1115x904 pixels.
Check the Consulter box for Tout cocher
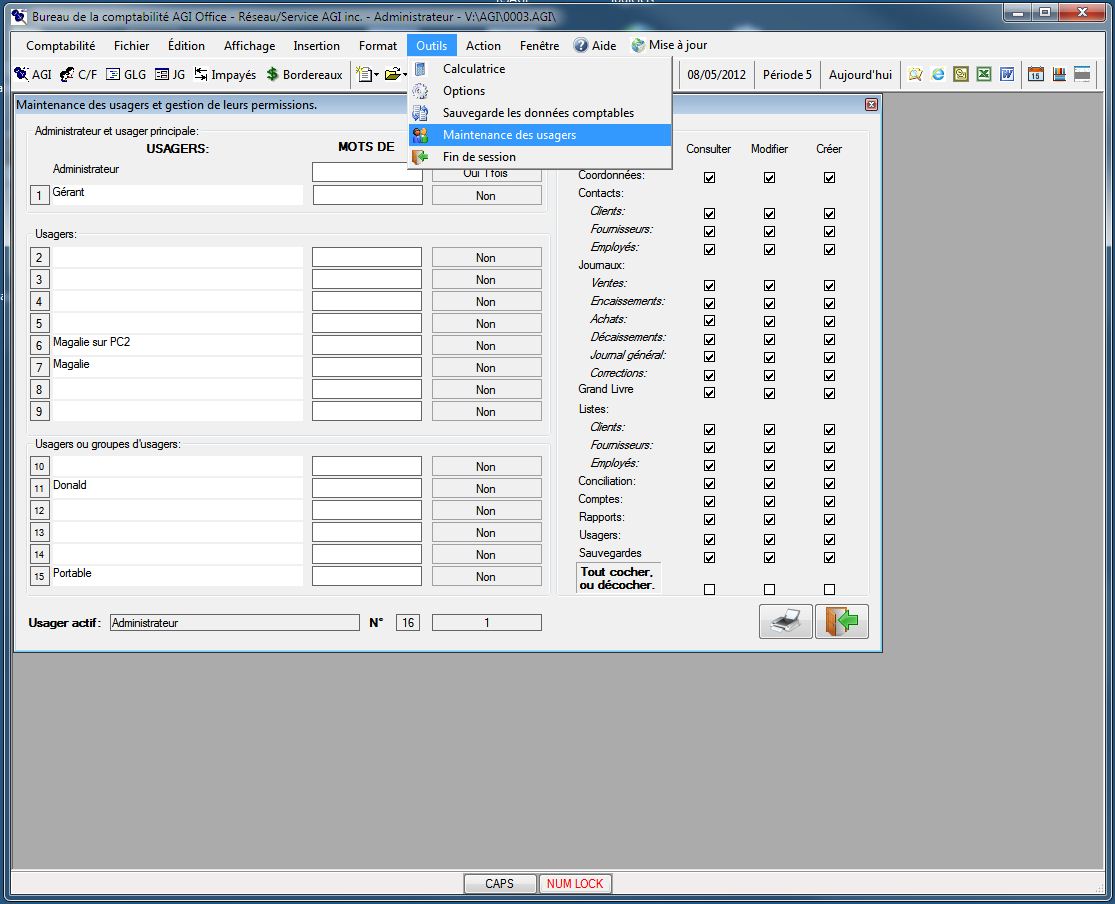click(709, 589)
